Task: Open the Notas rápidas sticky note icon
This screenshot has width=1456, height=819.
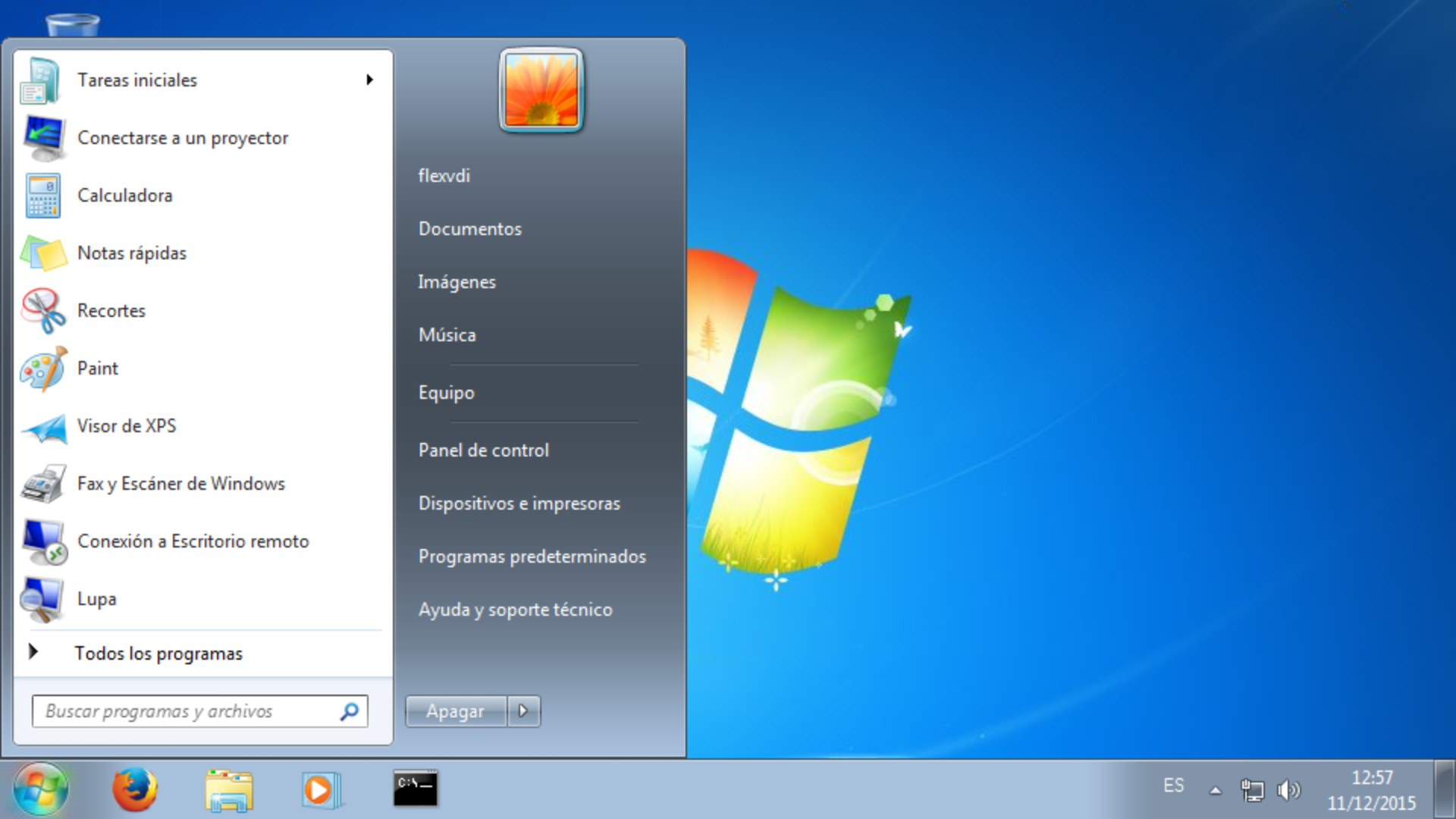Action: [x=43, y=253]
